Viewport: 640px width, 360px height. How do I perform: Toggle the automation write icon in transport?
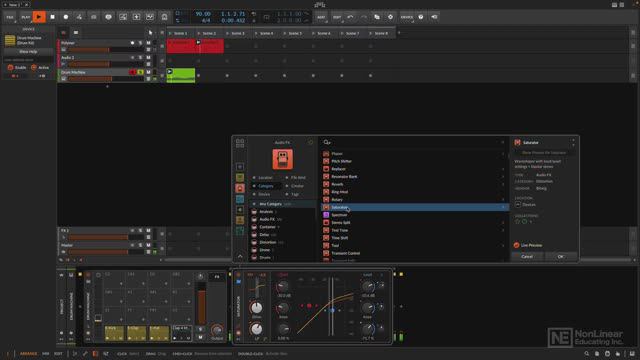pos(79,17)
